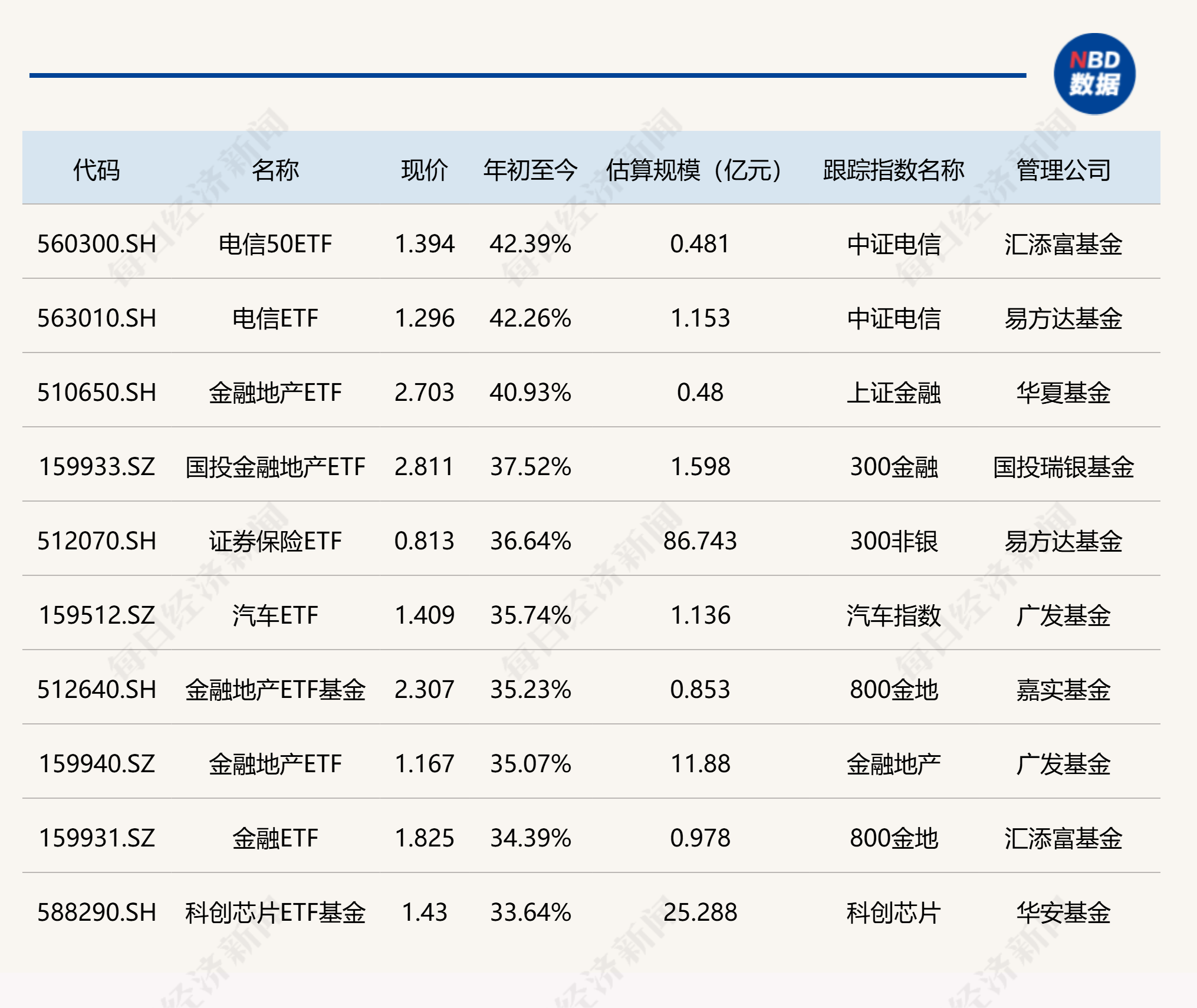
Task: Click fund code 159940.SZ
Action: pyautogui.click(x=97, y=764)
